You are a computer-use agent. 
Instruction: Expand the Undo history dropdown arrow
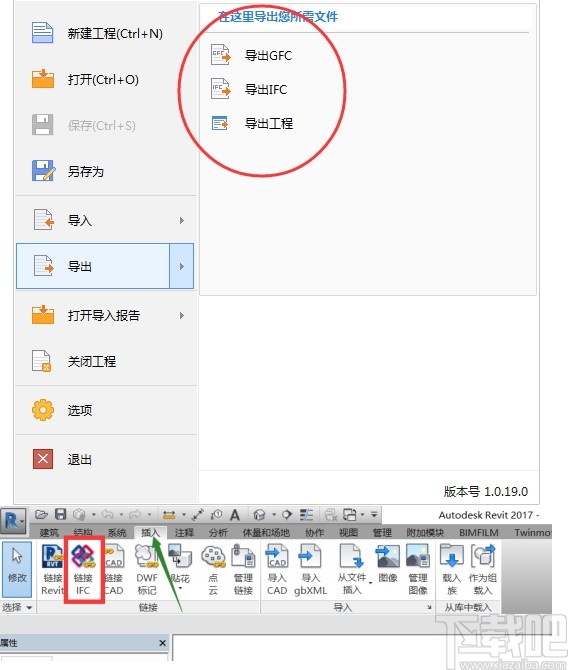coord(121,515)
